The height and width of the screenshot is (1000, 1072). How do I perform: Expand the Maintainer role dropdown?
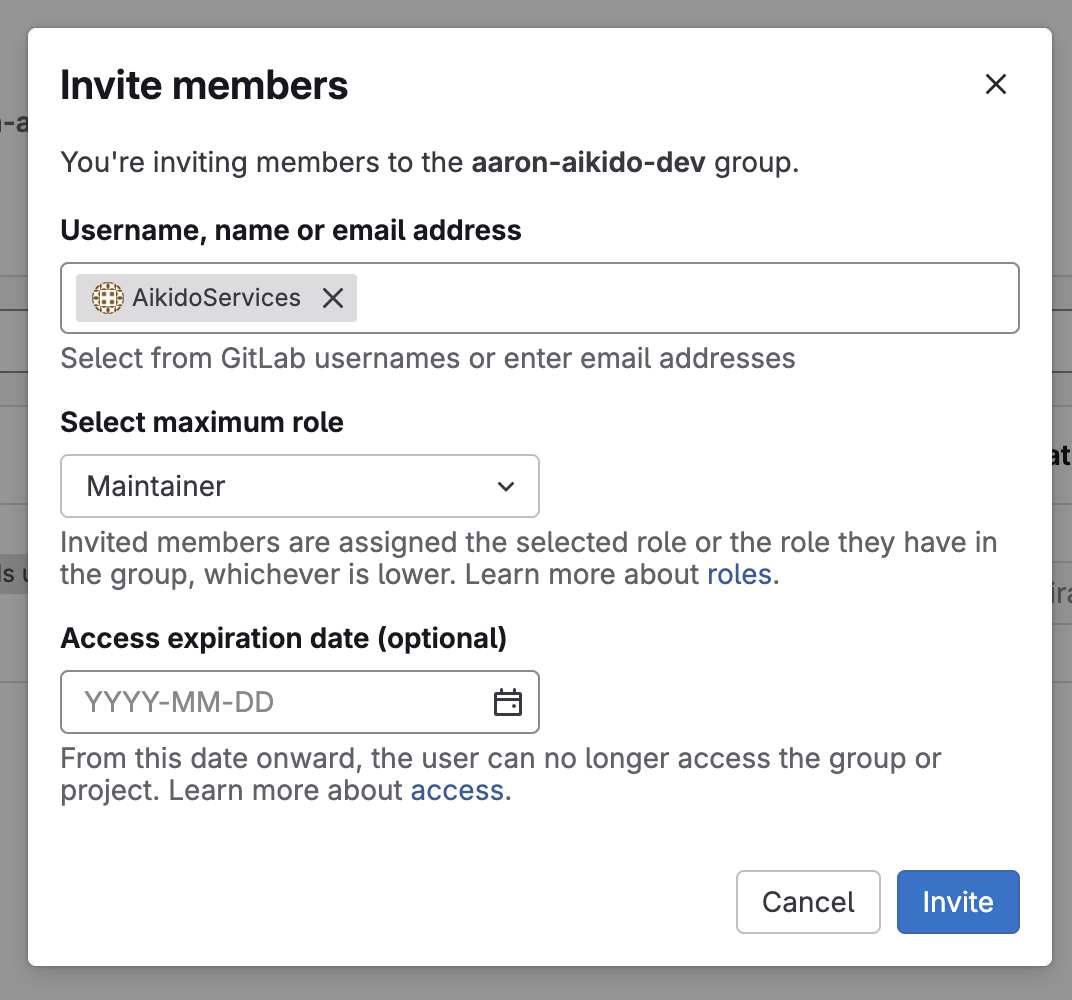pos(299,487)
